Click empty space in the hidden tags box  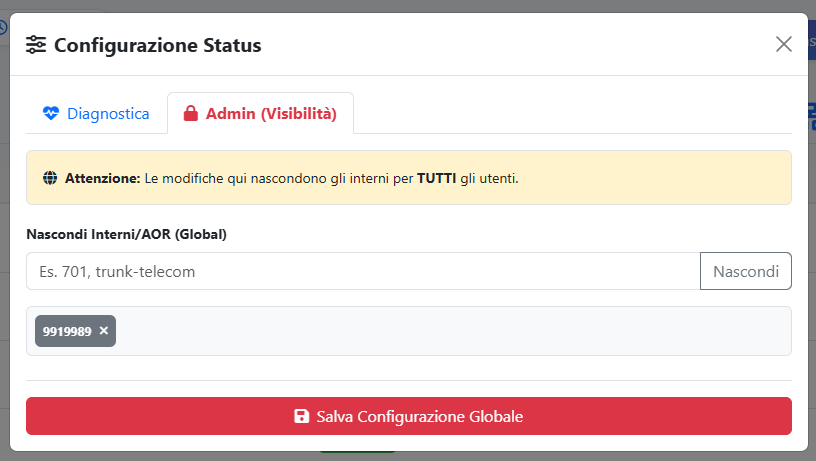[450, 331]
